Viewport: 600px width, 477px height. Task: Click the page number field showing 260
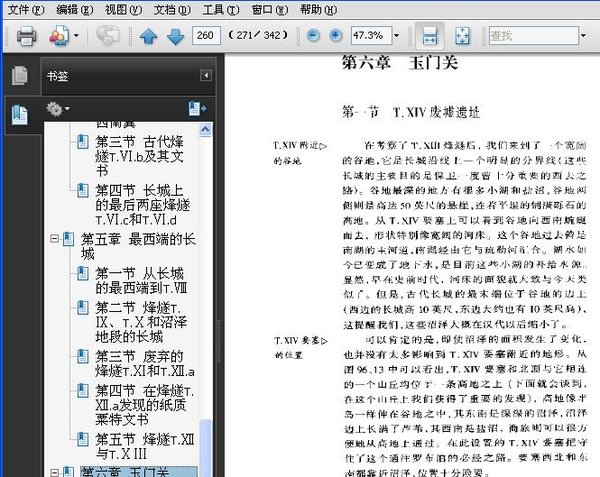pos(206,36)
